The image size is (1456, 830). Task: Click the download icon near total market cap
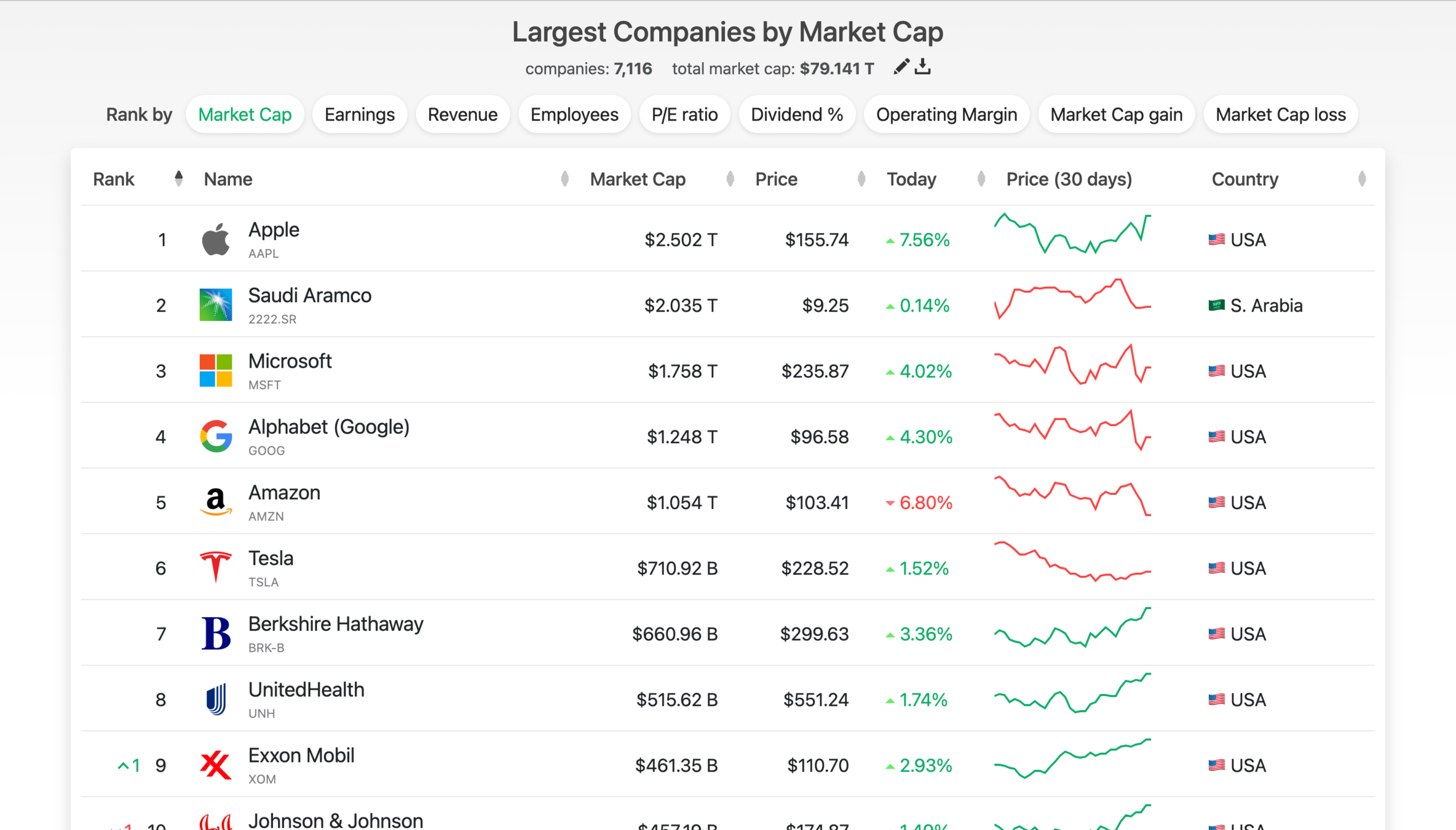click(x=922, y=67)
